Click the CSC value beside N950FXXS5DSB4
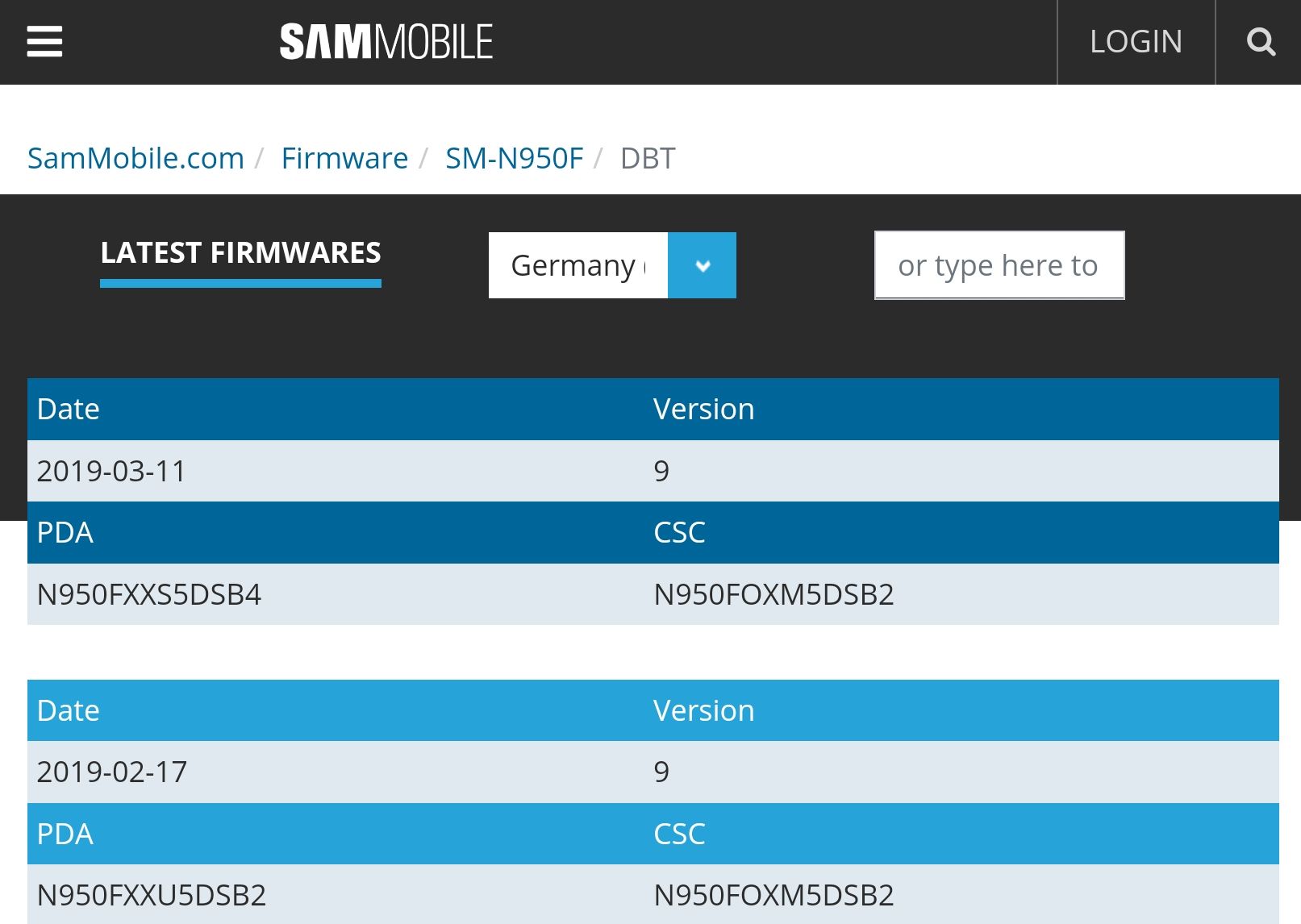 point(774,594)
